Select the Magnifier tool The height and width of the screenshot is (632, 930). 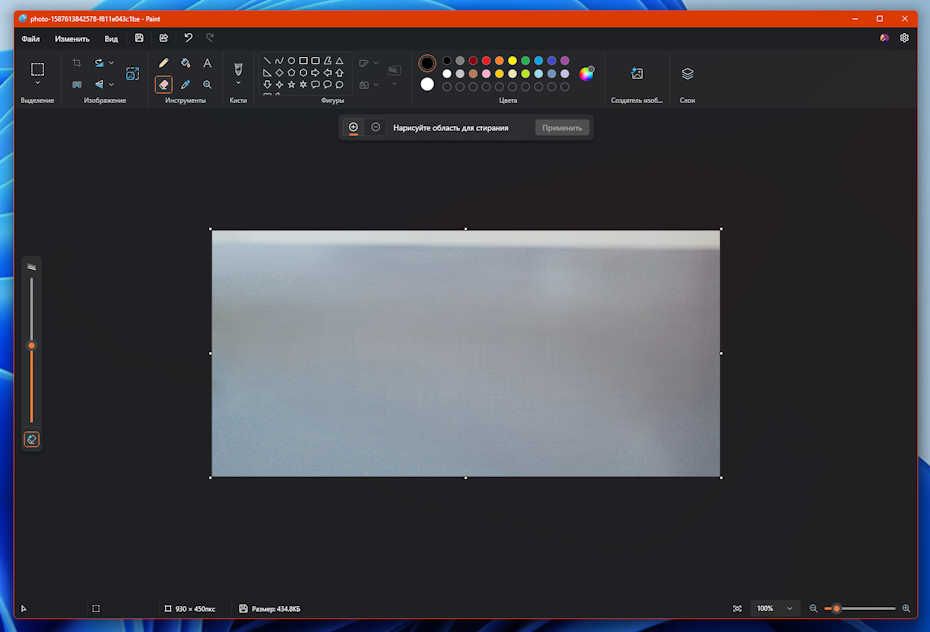click(207, 85)
